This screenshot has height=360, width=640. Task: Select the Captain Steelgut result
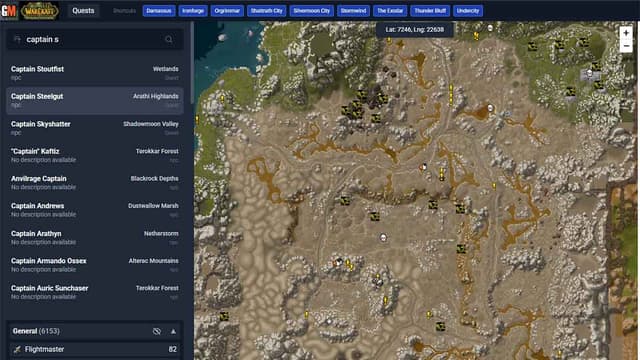[x=94, y=100]
